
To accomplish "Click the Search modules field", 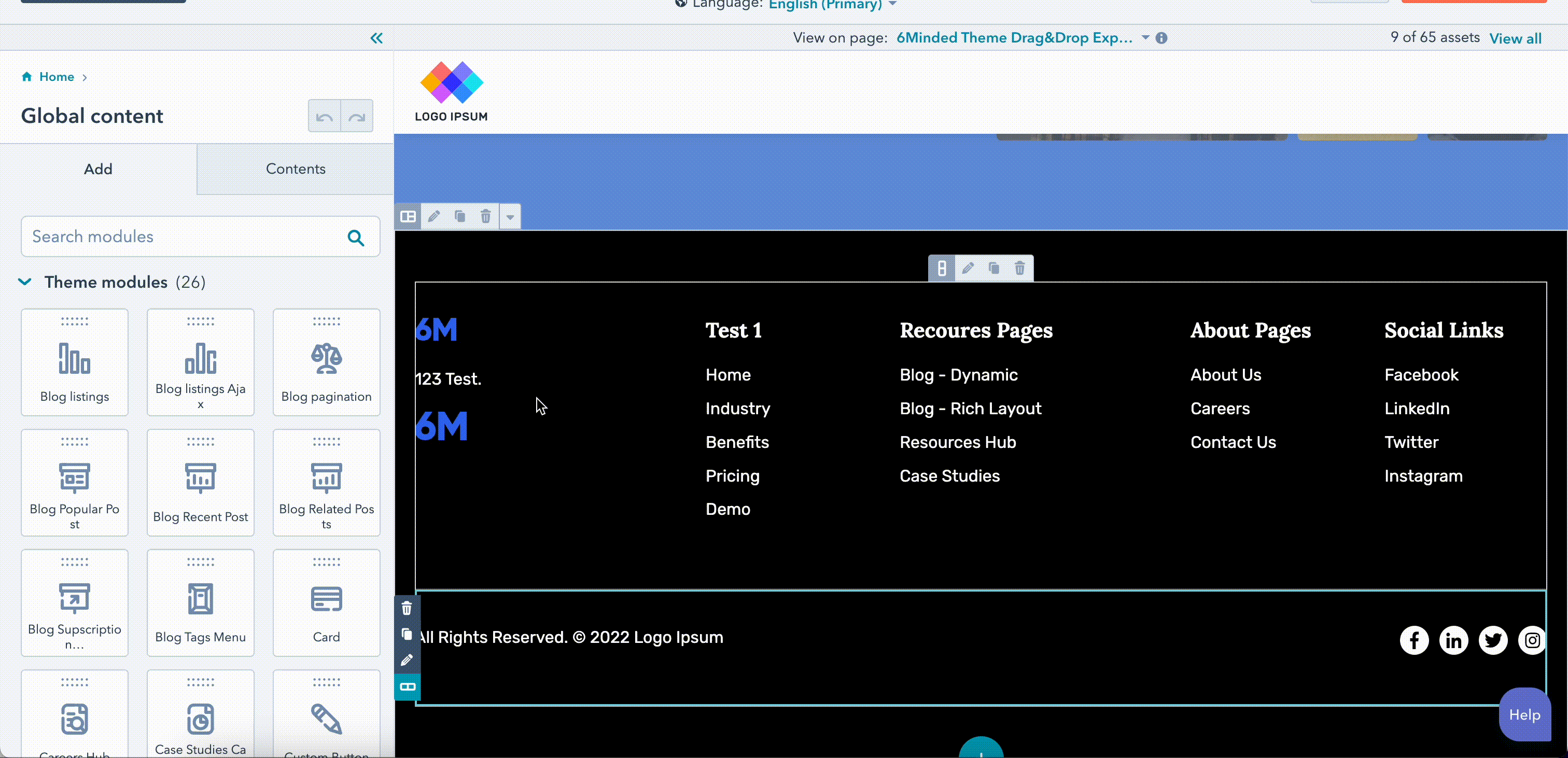I will point(200,237).
